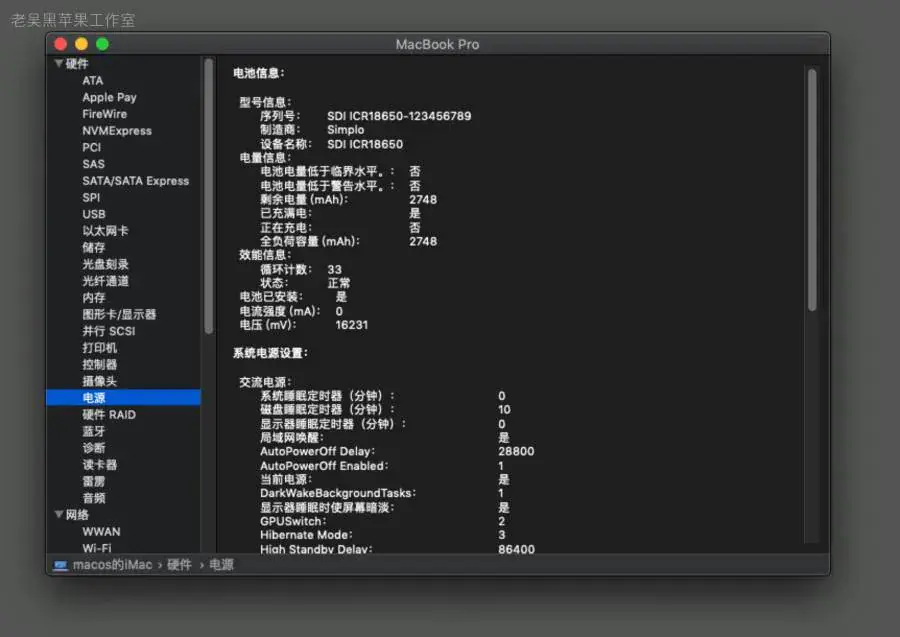
Task: Click 硬件 in the bottom path bar
Action: [x=179, y=565]
